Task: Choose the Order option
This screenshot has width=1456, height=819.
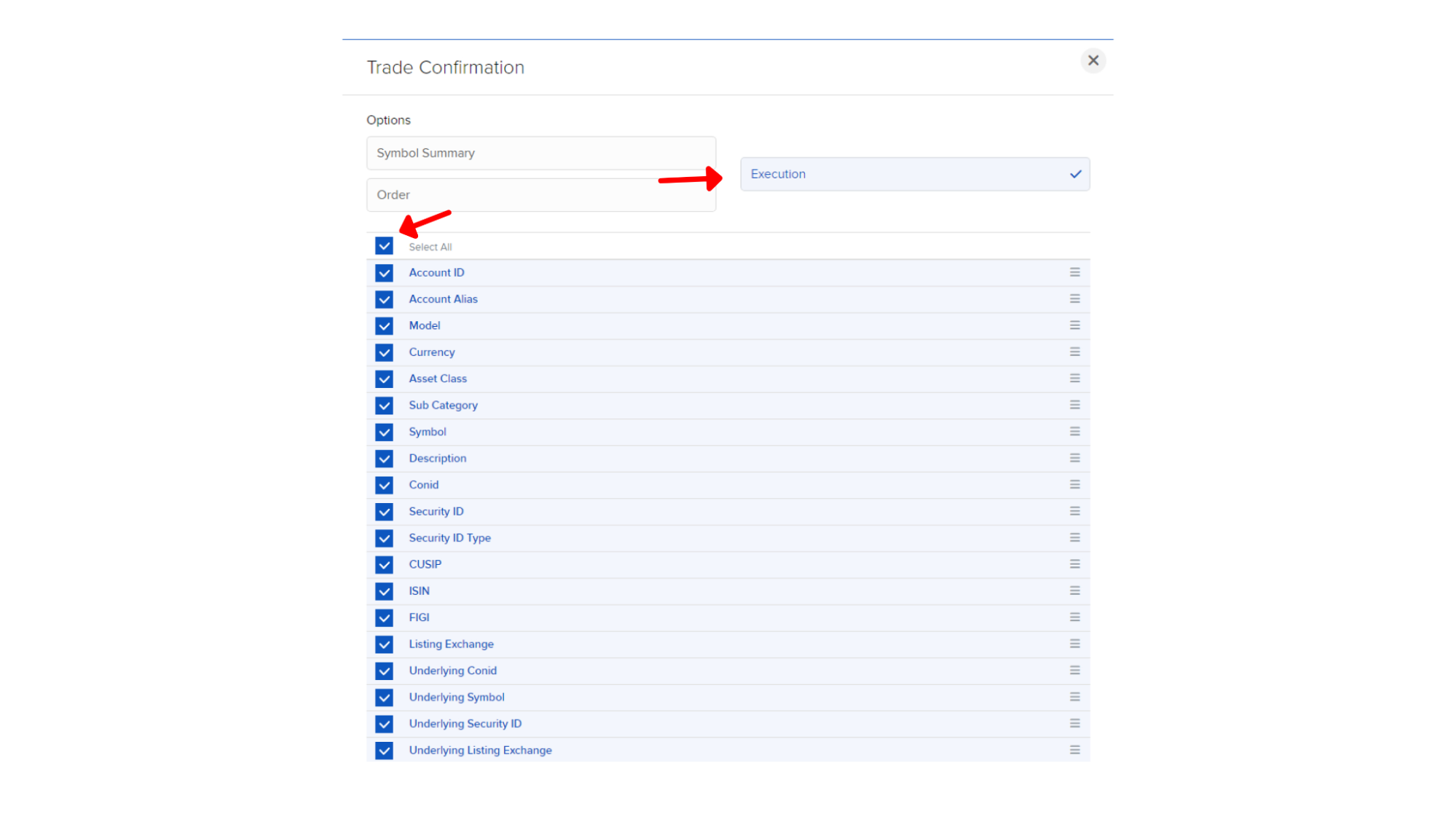Action: [540, 194]
